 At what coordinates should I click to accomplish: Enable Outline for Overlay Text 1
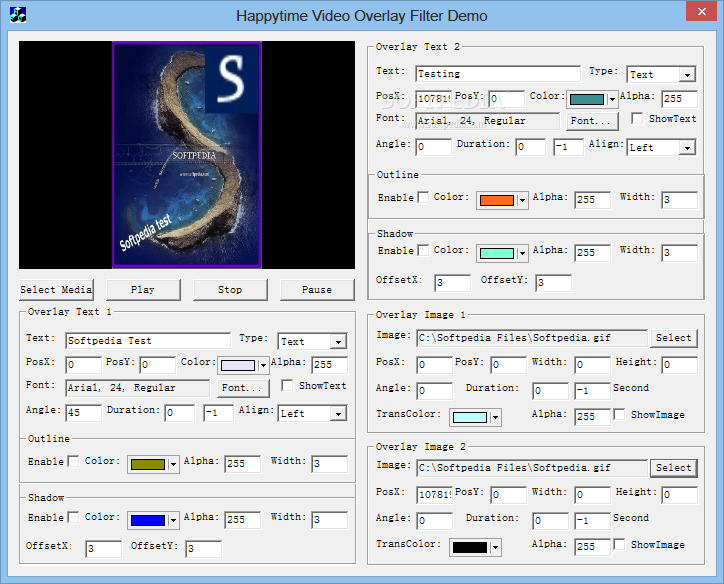point(73,461)
